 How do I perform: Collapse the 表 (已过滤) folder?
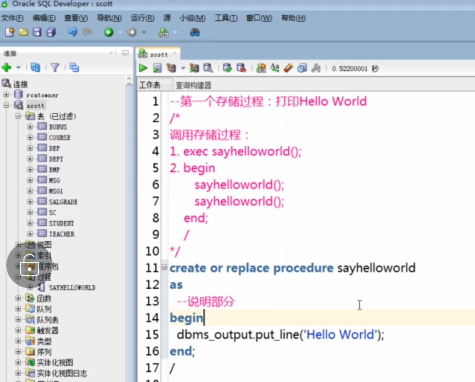coord(18,116)
